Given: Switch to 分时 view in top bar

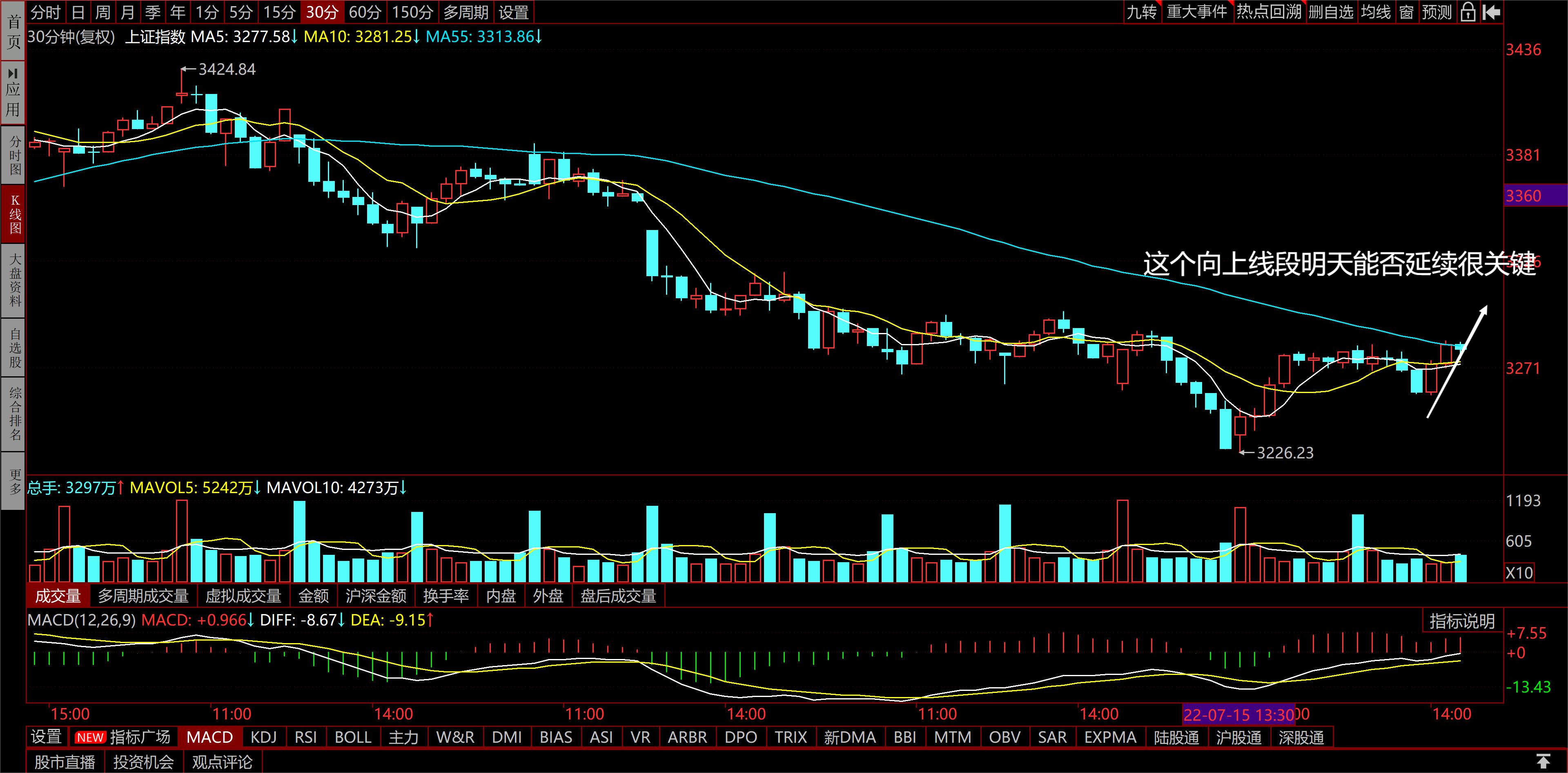Looking at the screenshot, I should coord(46,11).
